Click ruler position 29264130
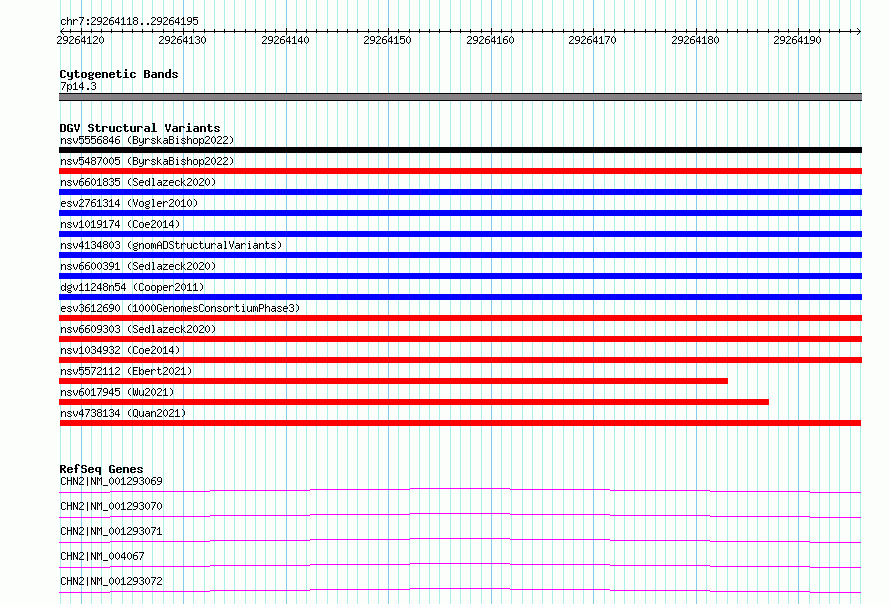The image size is (890, 604). point(182,40)
